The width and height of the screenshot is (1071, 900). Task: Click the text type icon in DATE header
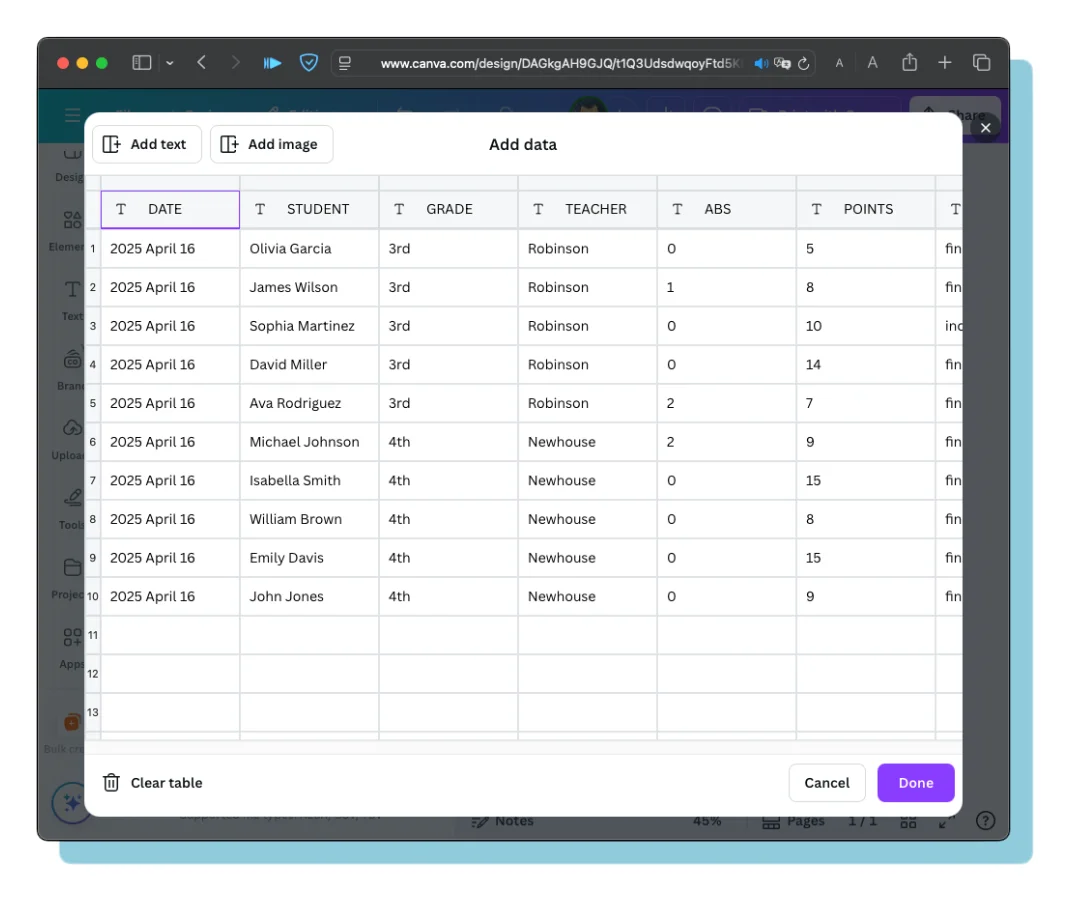121,209
